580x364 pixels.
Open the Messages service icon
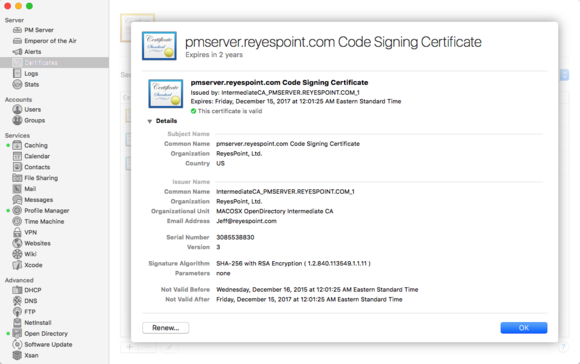17,200
